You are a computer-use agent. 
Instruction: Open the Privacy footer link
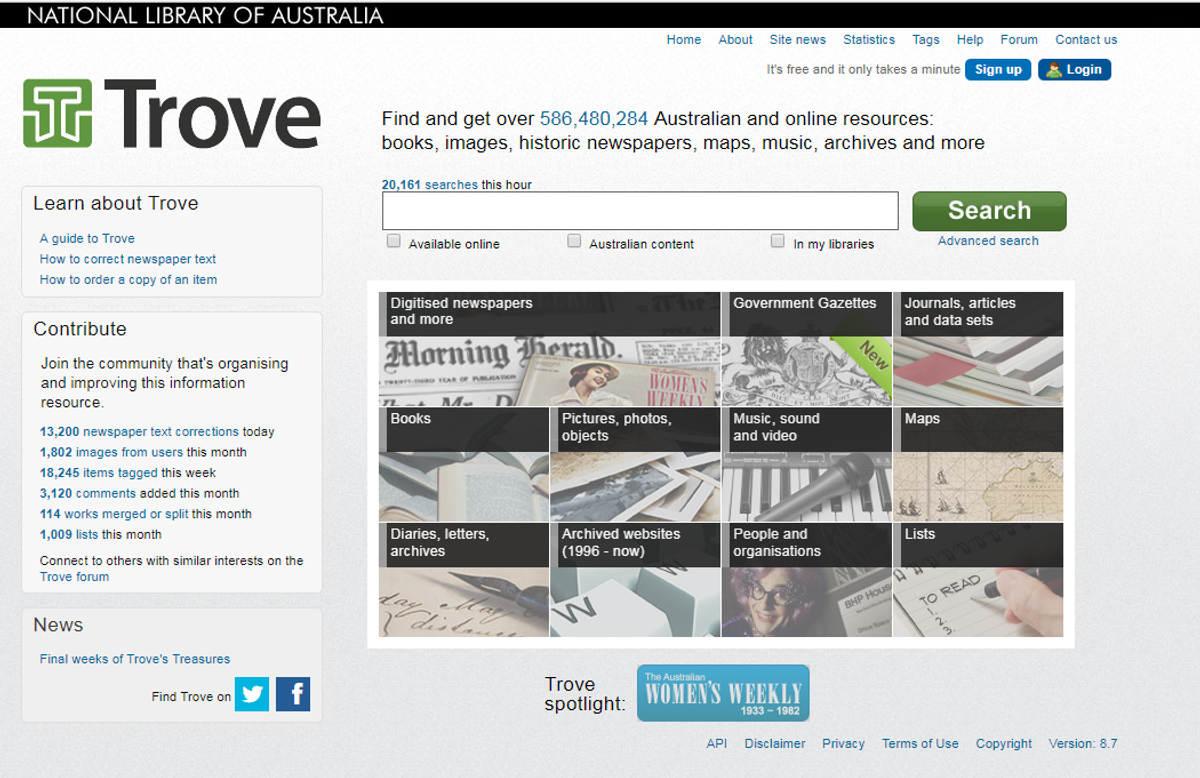click(843, 743)
